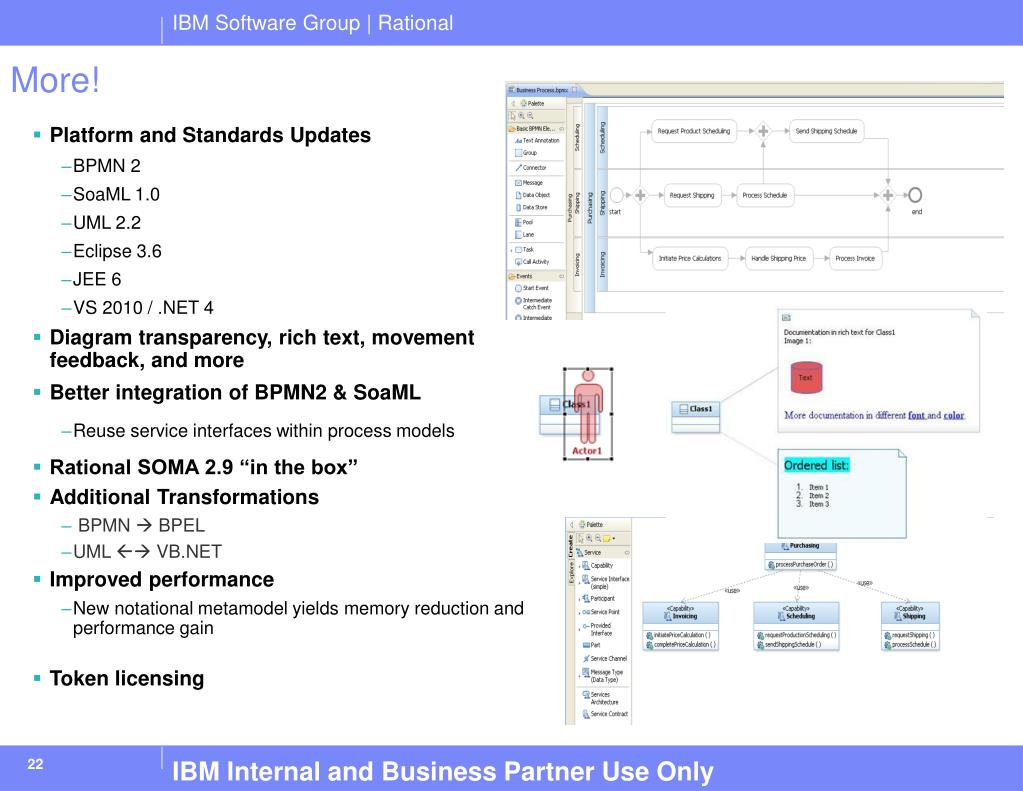
Task: Select the Capability tool in Service palette
Action: click(x=598, y=566)
